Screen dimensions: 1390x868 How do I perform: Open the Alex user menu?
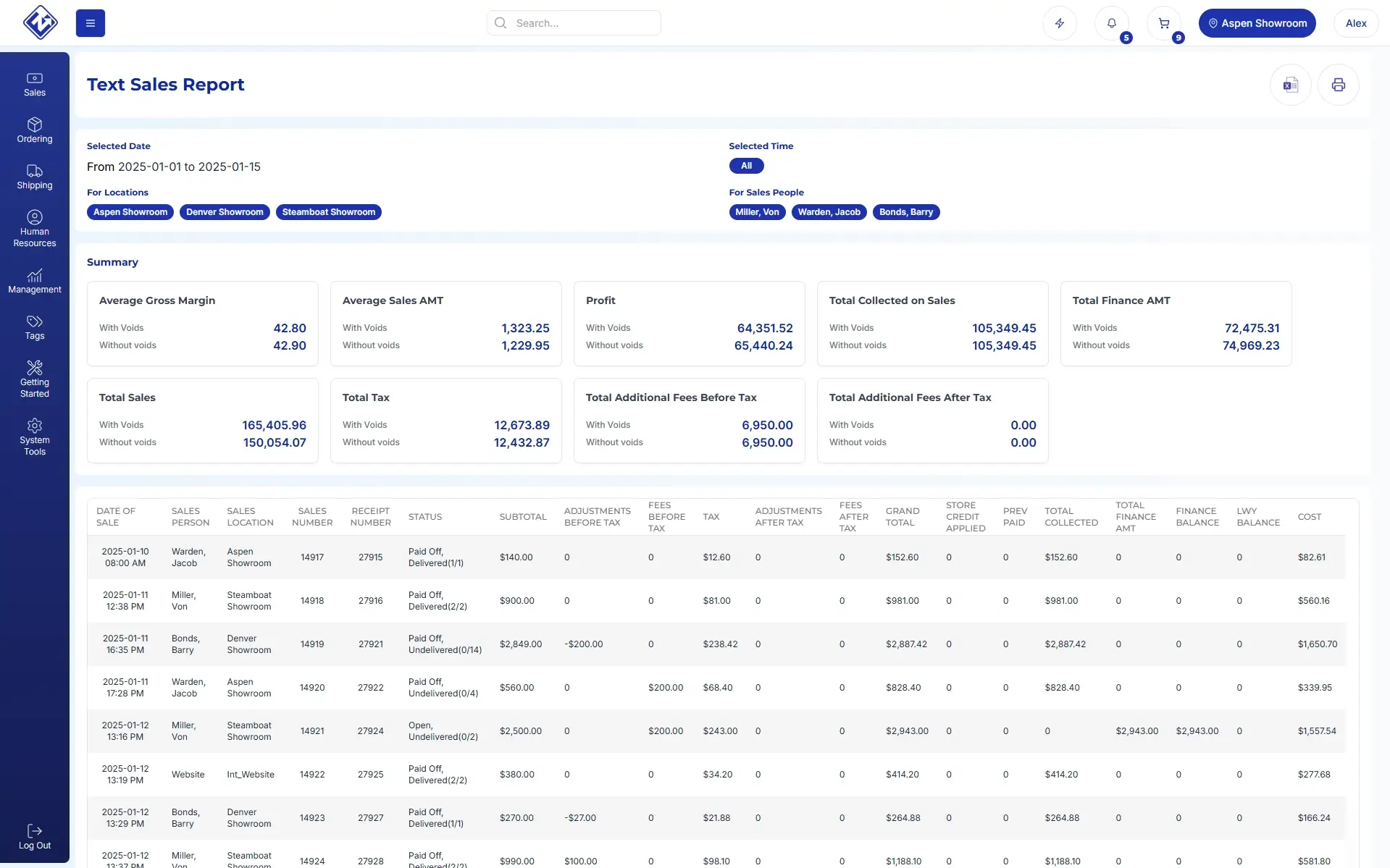pos(1355,23)
